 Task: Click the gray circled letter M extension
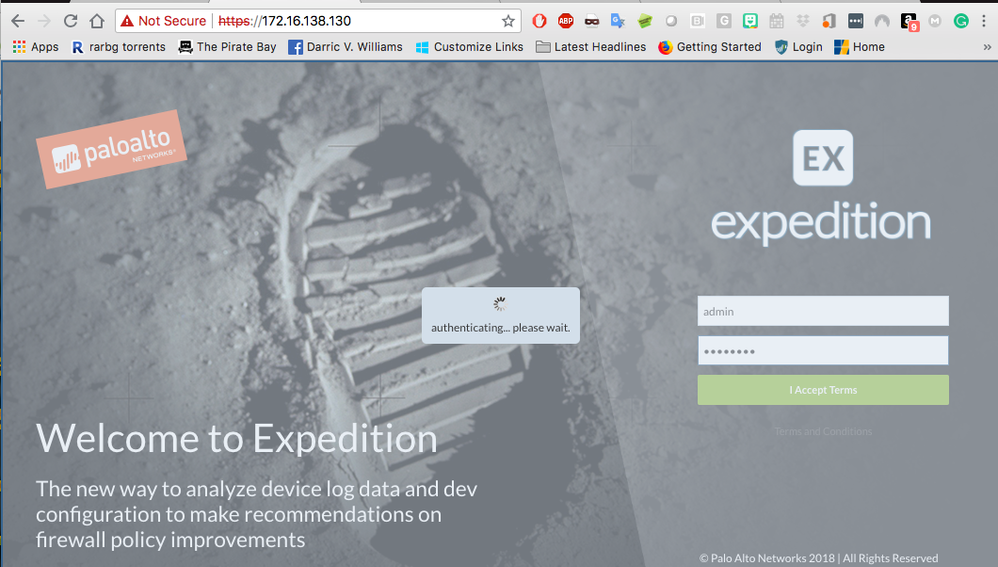934,21
